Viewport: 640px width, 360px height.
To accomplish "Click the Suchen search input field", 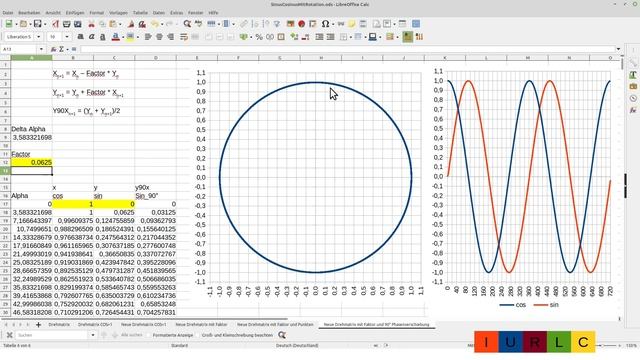I will point(52,335).
